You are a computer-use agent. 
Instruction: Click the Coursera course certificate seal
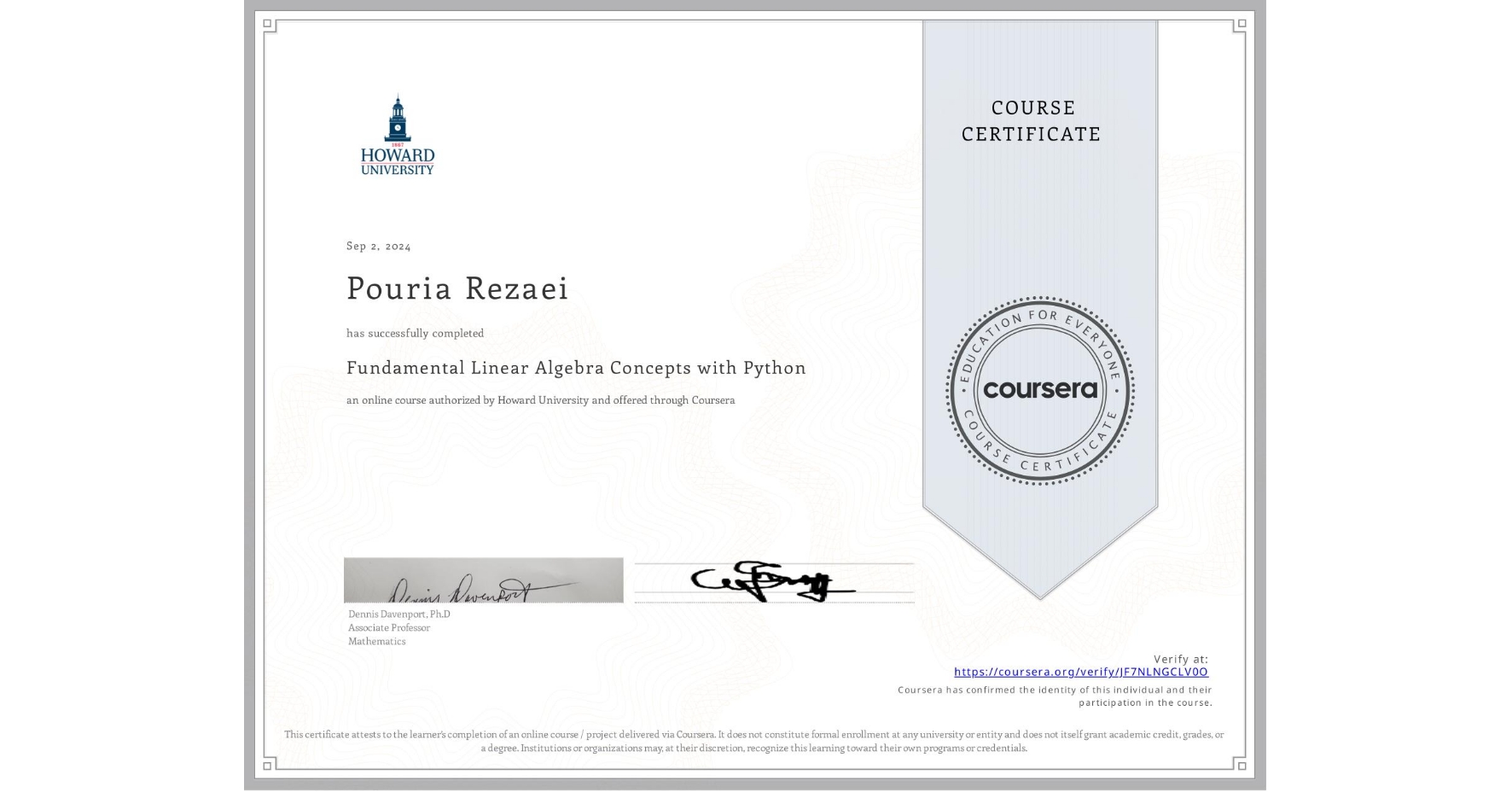(1039, 390)
